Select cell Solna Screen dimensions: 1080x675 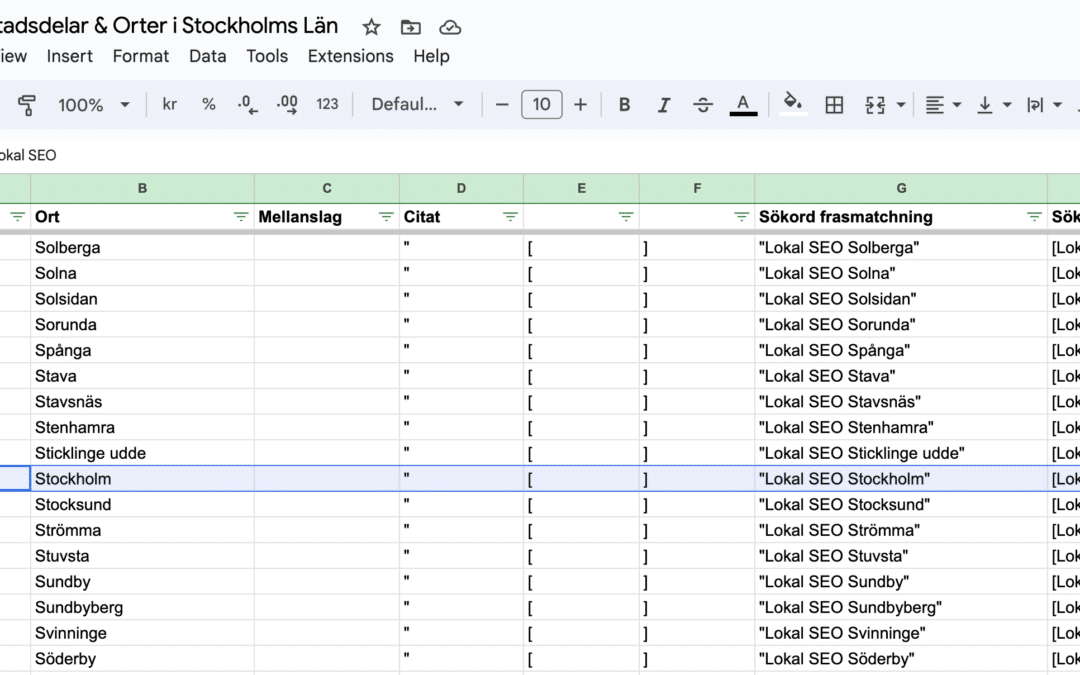point(143,273)
